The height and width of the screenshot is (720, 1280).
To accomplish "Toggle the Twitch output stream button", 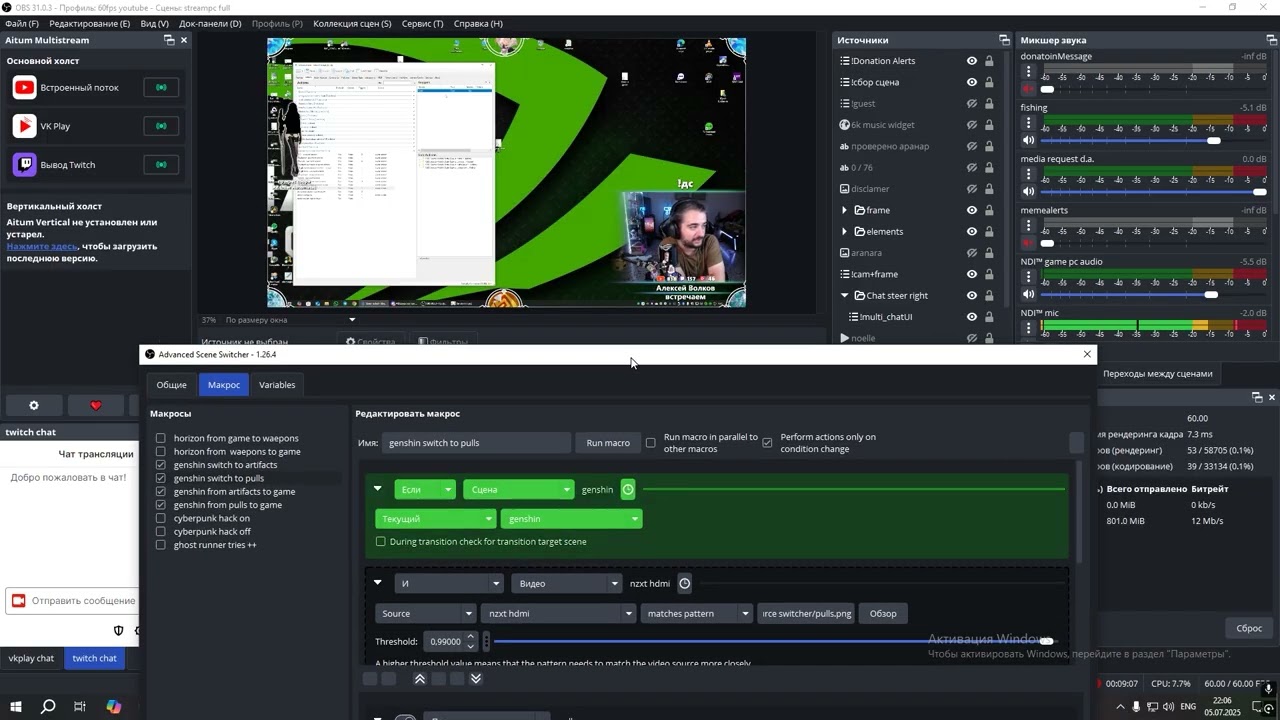I will coord(161,165).
